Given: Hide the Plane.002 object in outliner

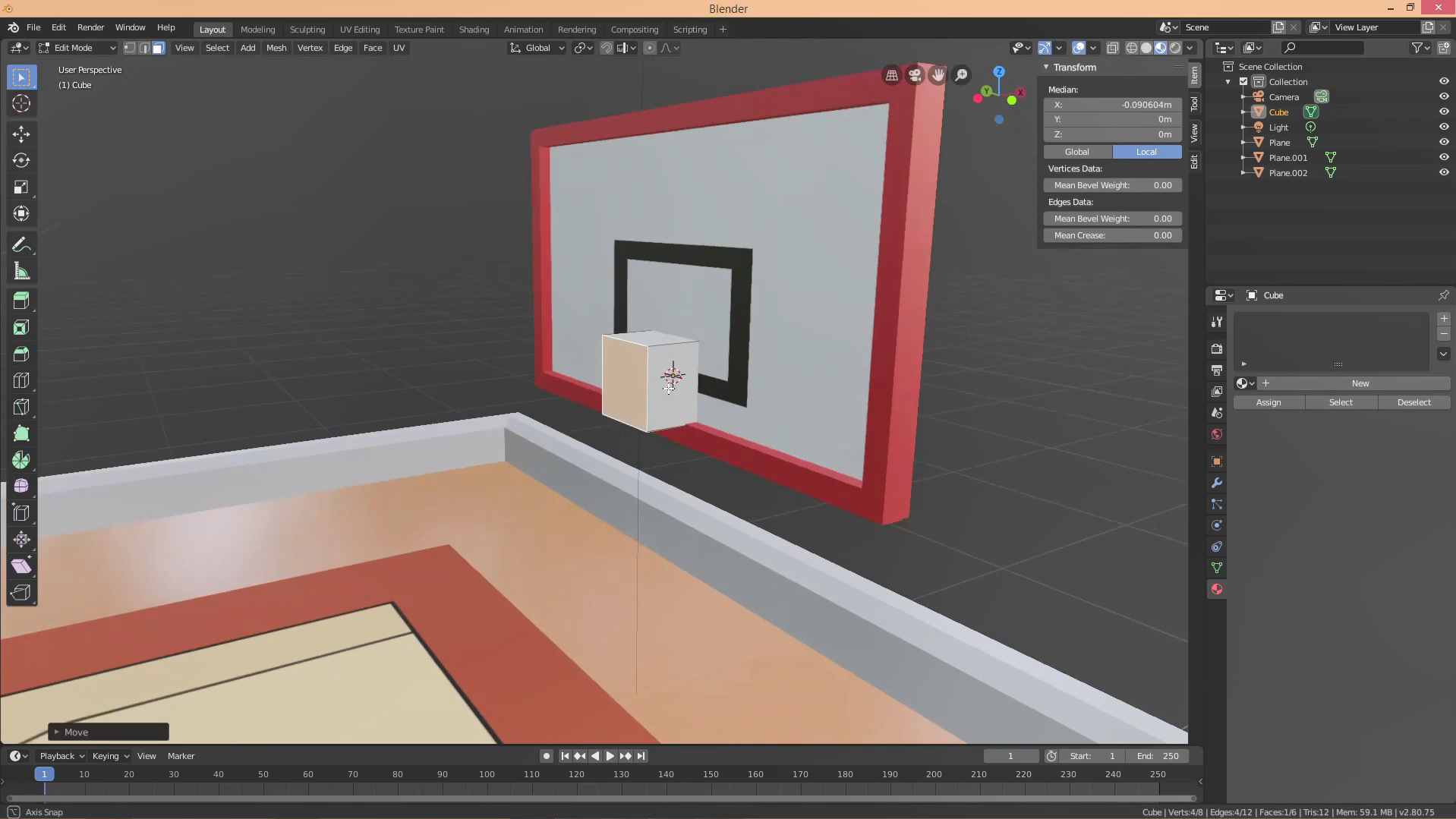Looking at the screenshot, I should point(1444,172).
